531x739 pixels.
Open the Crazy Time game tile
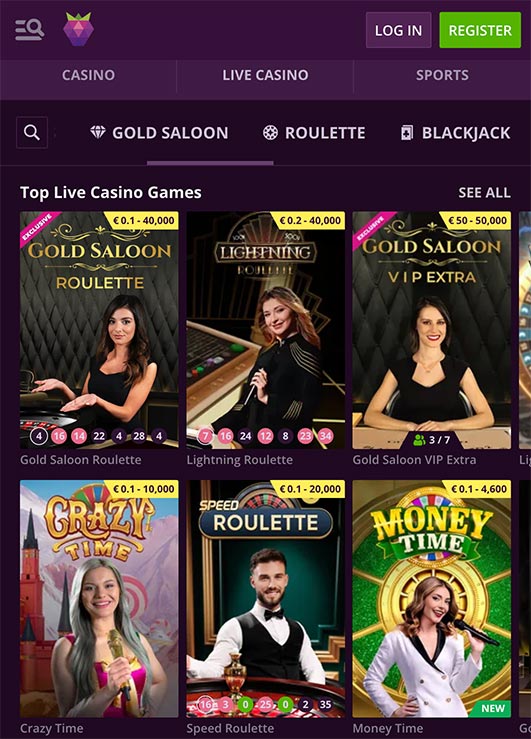coord(99,599)
